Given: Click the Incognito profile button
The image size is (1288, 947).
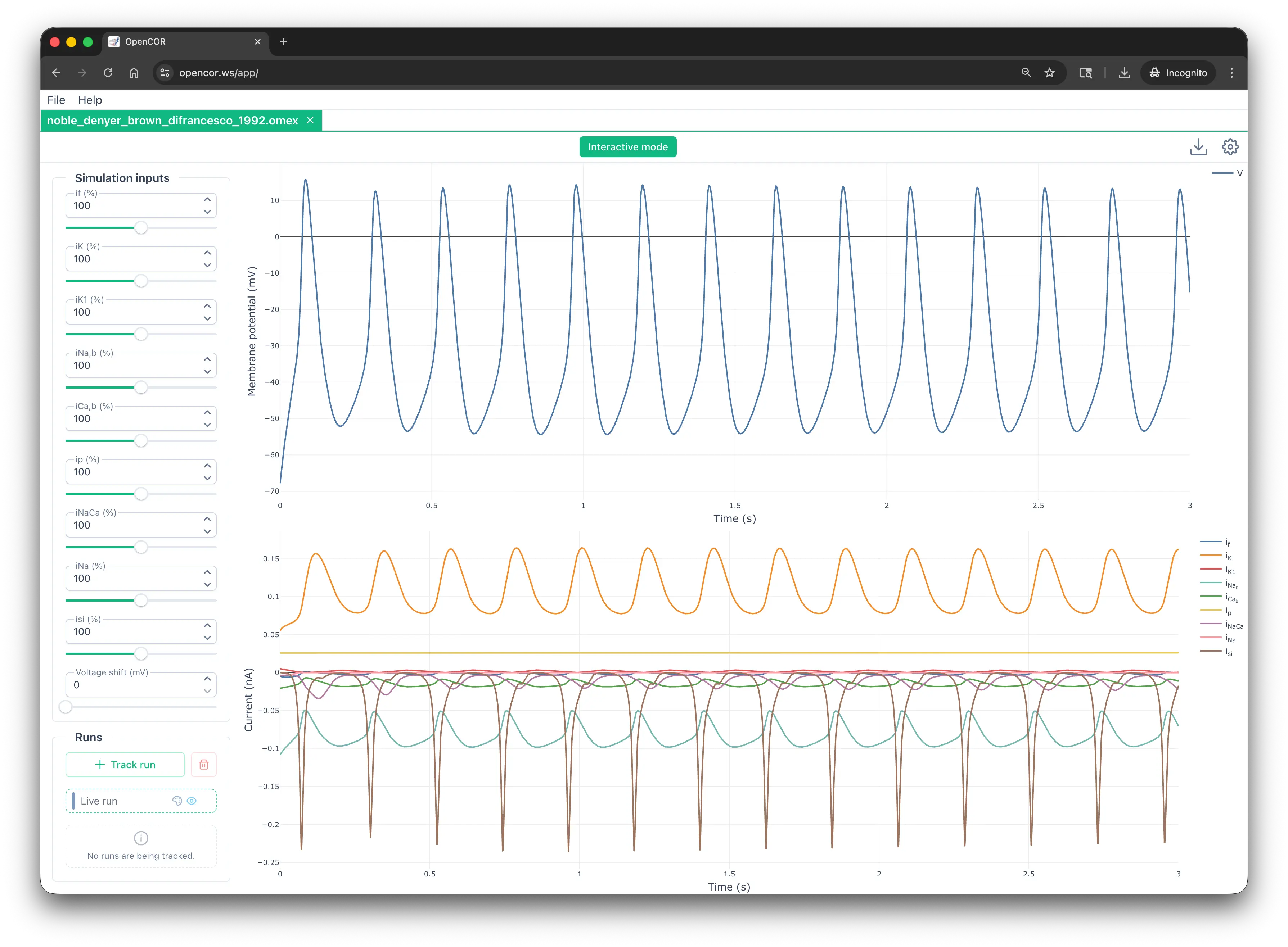Looking at the screenshot, I should [x=1178, y=73].
